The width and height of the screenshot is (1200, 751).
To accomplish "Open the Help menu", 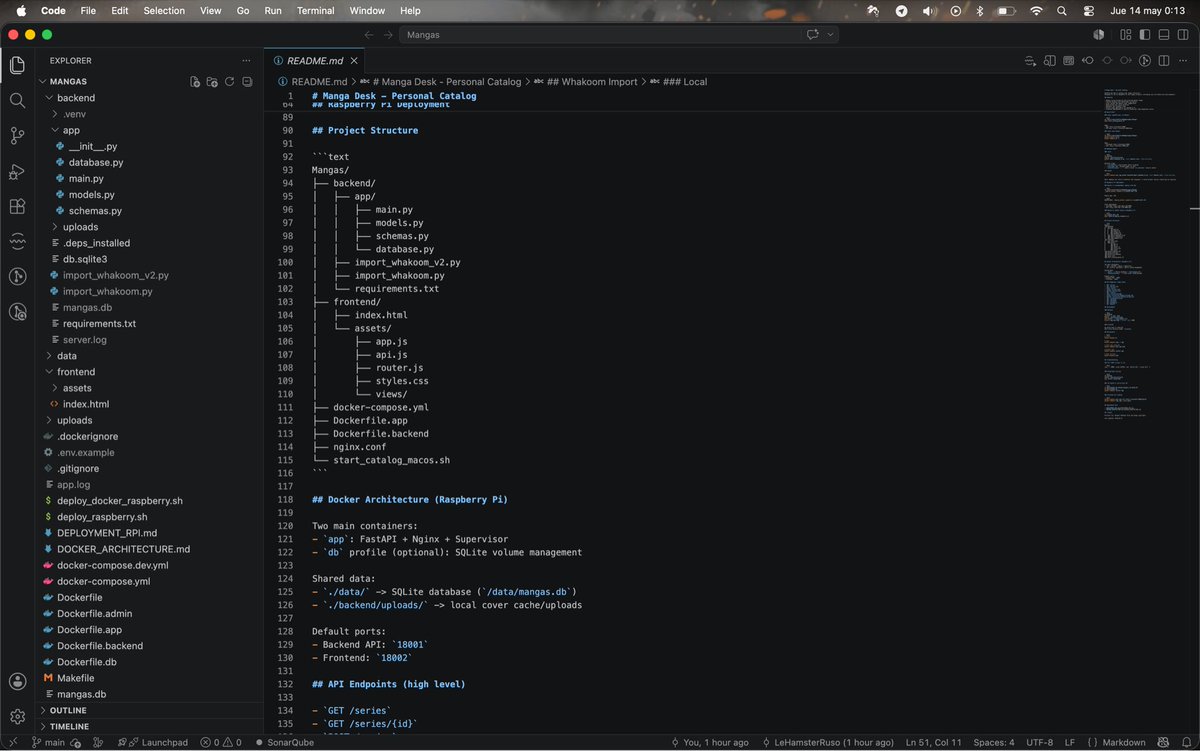I will point(410,10).
